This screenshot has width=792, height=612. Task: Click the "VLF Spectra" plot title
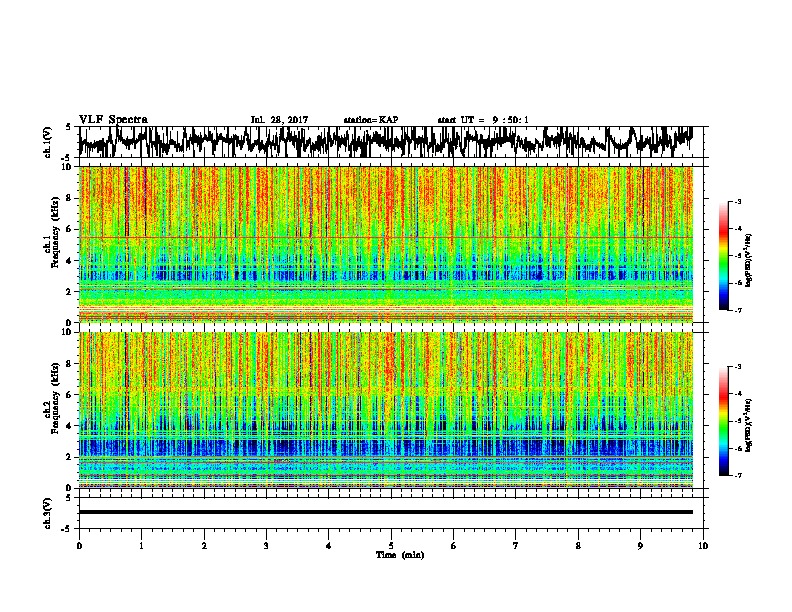[x=113, y=120]
